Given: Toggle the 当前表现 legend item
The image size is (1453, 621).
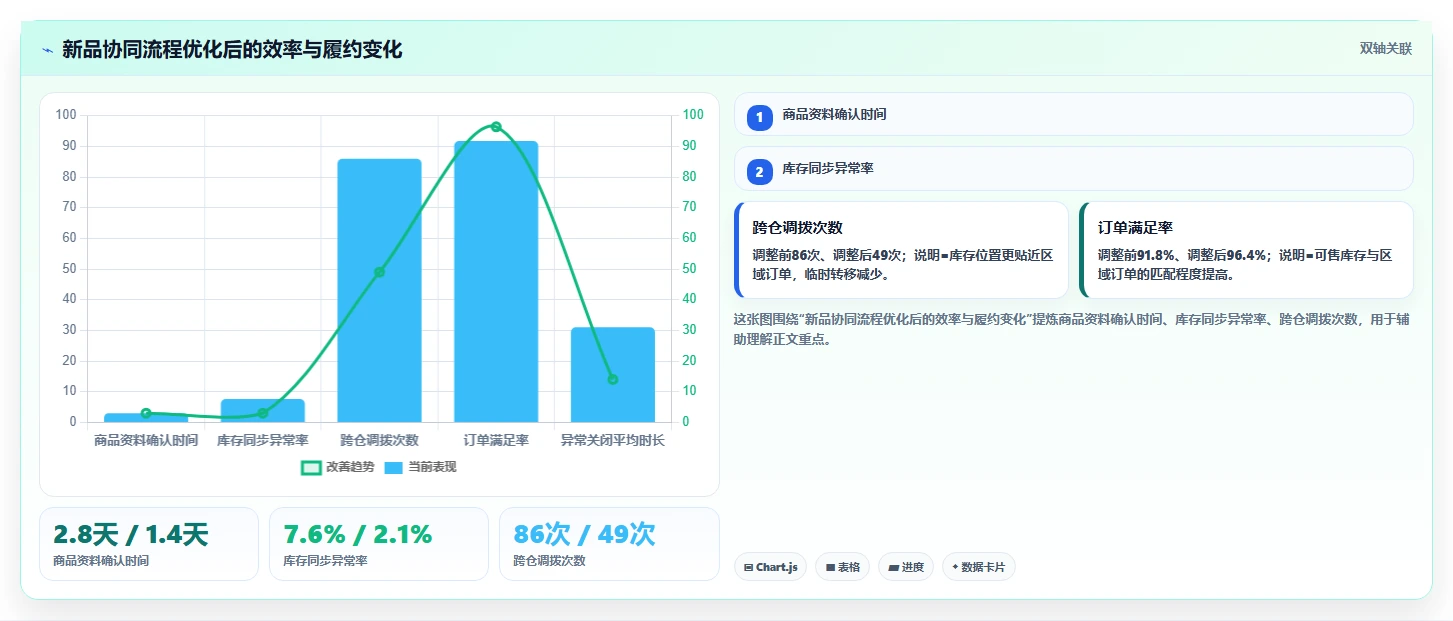Looking at the screenshot, I should [x=420, y=467].
